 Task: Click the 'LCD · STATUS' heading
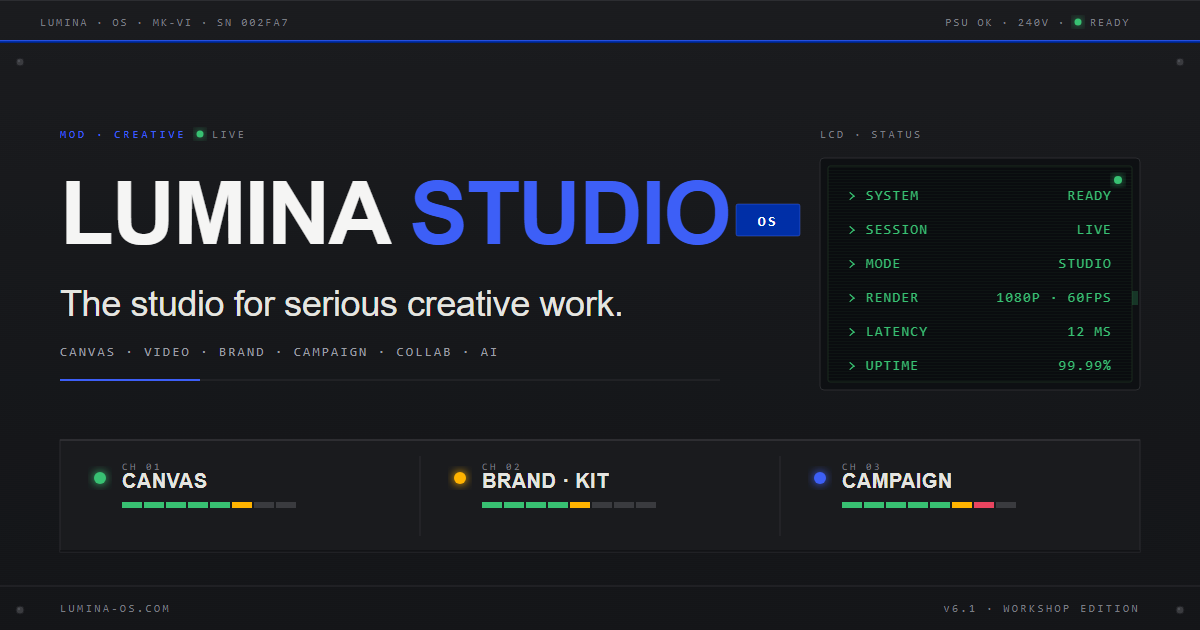(x=871, y=134)
